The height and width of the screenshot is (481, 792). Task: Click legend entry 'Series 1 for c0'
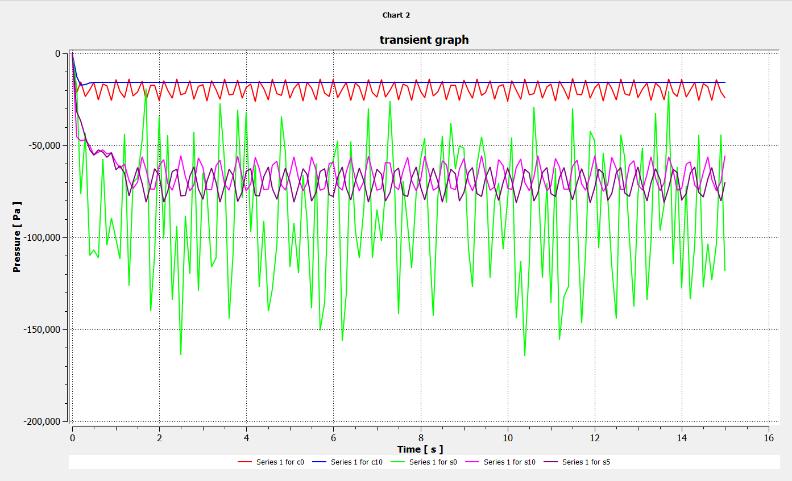[280, 462]
